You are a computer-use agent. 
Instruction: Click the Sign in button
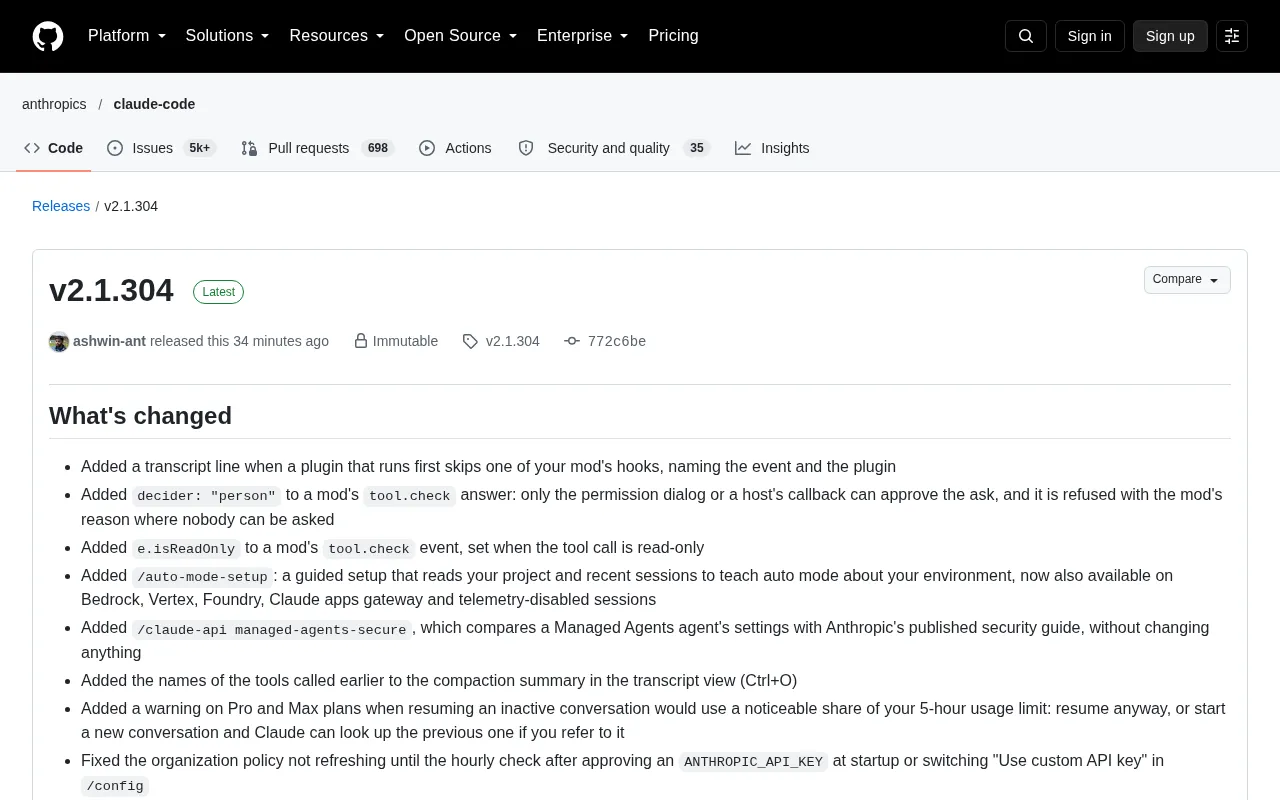click(x=1089, y=36)
